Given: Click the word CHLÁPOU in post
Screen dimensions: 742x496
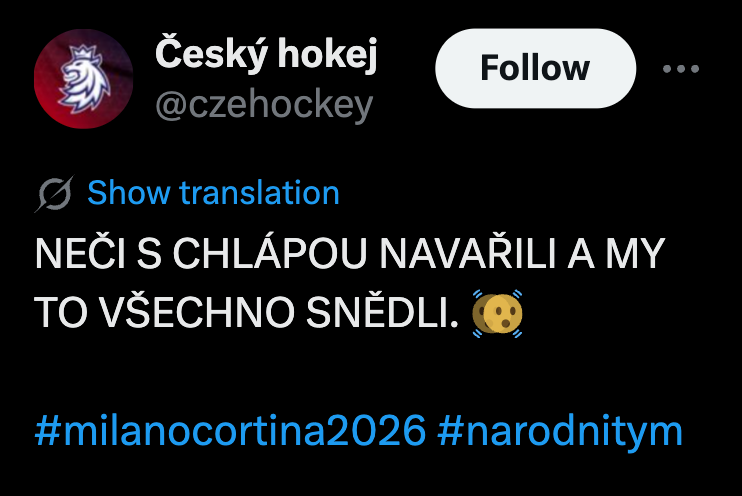Looking at the screenshot, I should pyautogui.click(x=270, y=253).
